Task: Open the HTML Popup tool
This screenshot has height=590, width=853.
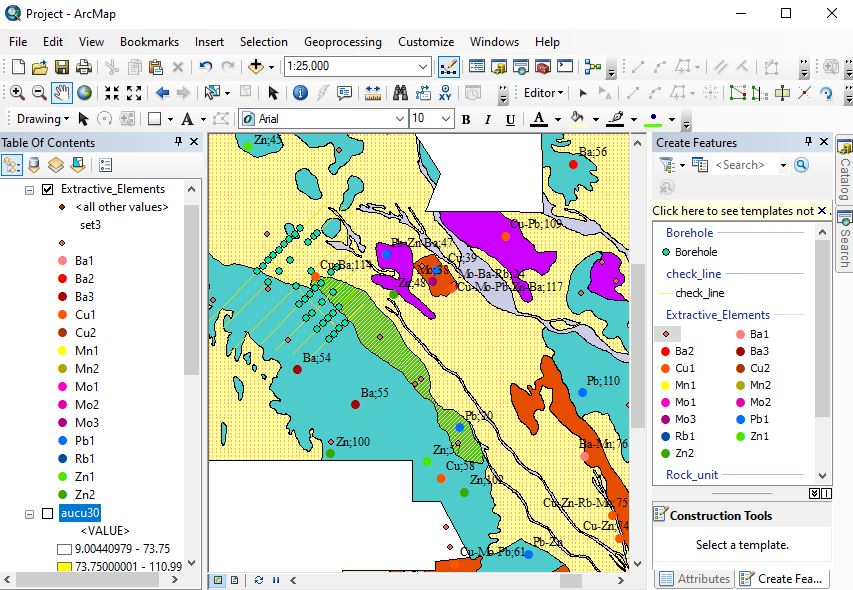Action: [x=344, y=93]
